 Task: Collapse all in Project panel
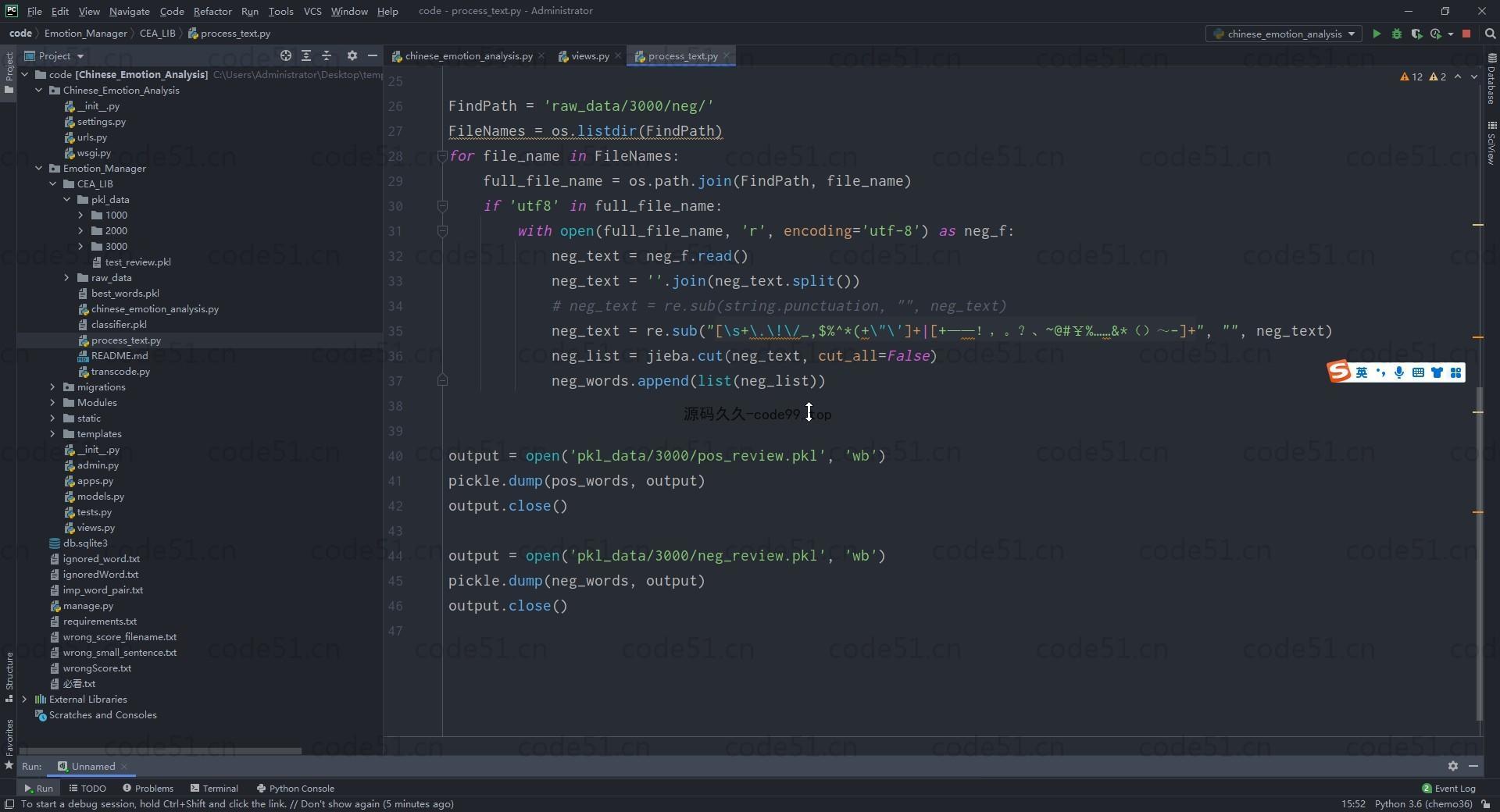[x=327, y=55]
